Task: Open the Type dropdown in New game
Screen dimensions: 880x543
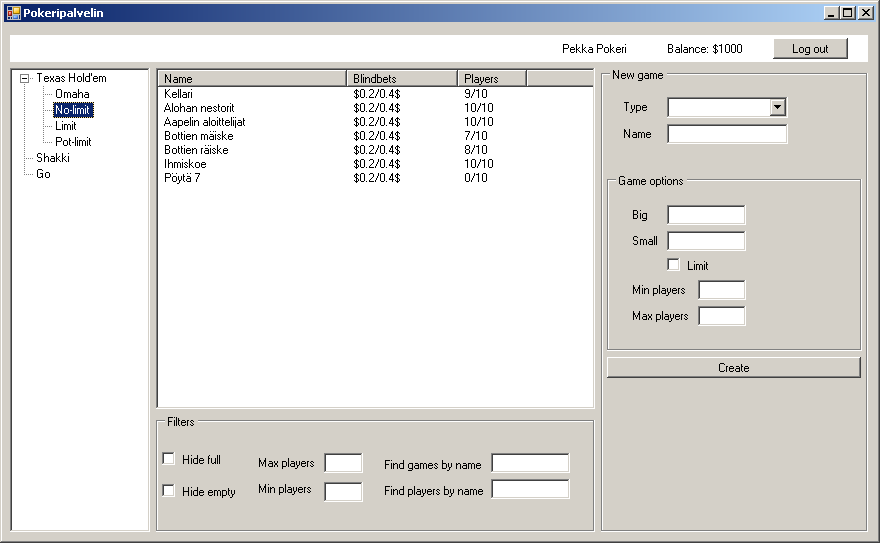Action: (777, 107)
